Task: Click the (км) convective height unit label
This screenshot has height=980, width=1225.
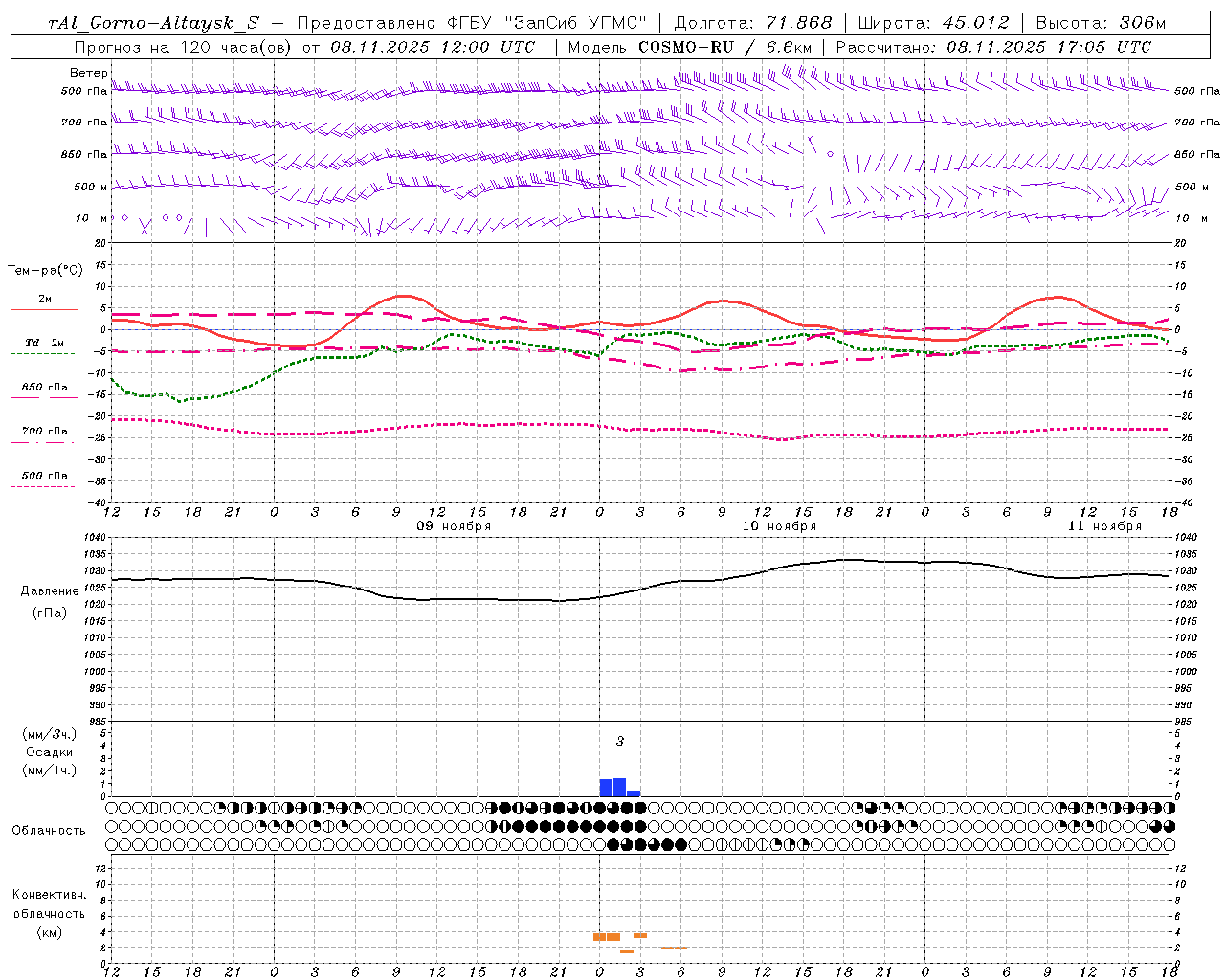Action: click(x=50, y=932)
